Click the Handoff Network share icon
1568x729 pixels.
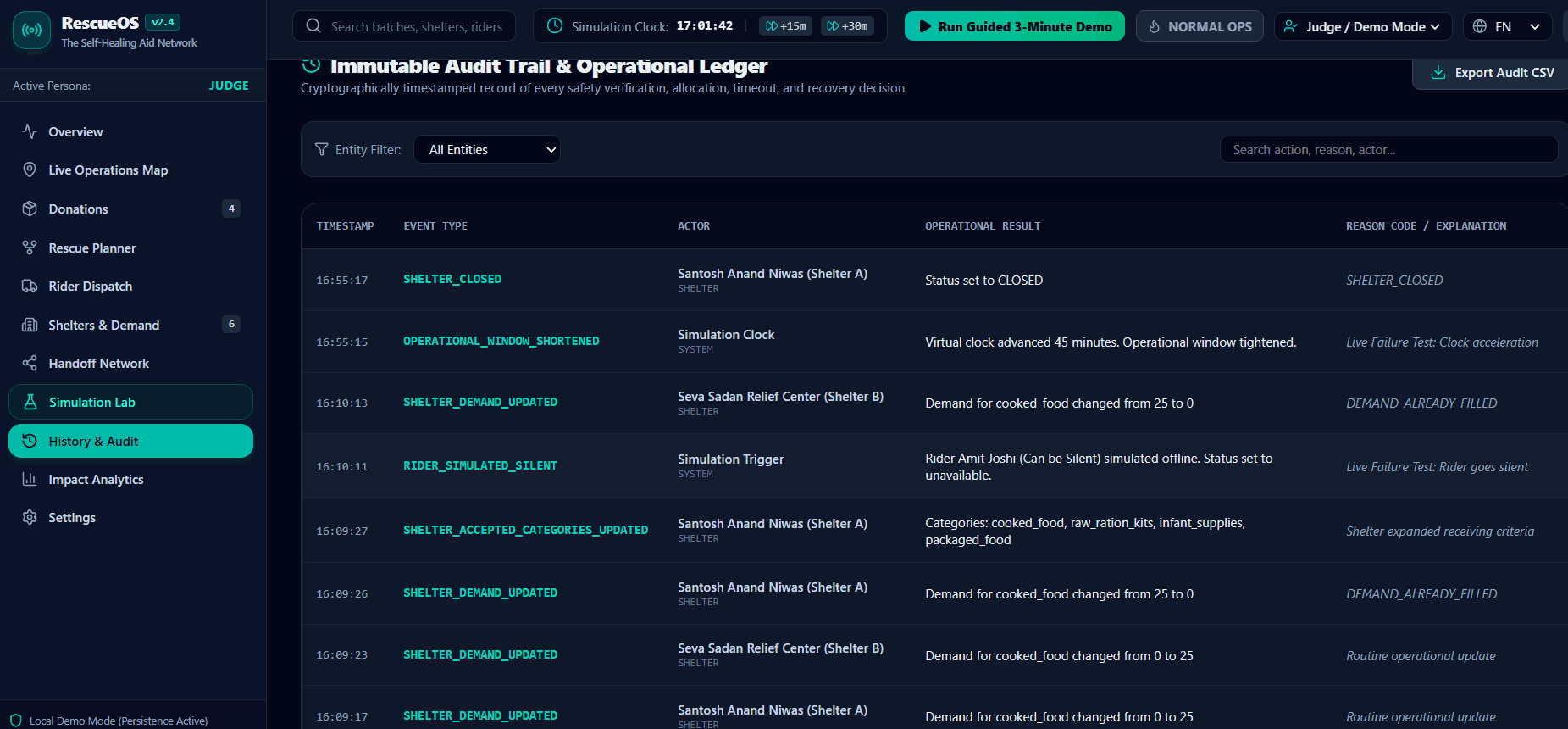[x=30, y=363]
